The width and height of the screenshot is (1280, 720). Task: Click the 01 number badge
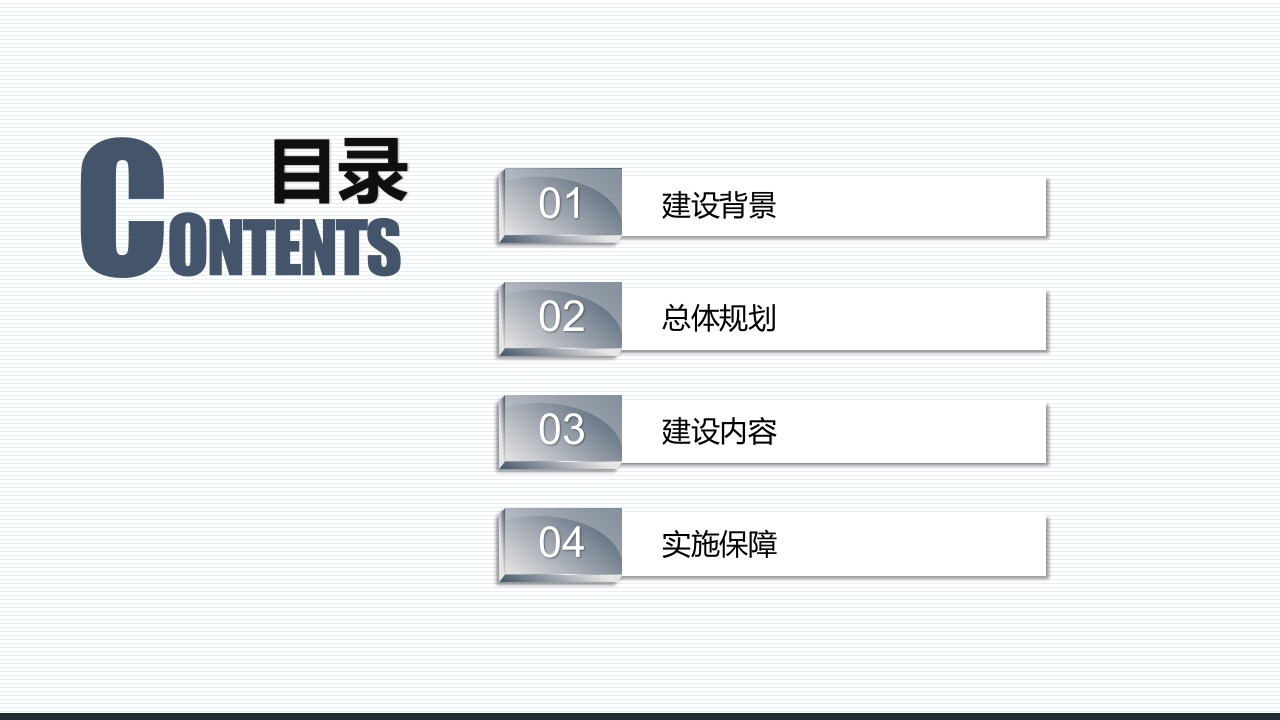point(560,205)
